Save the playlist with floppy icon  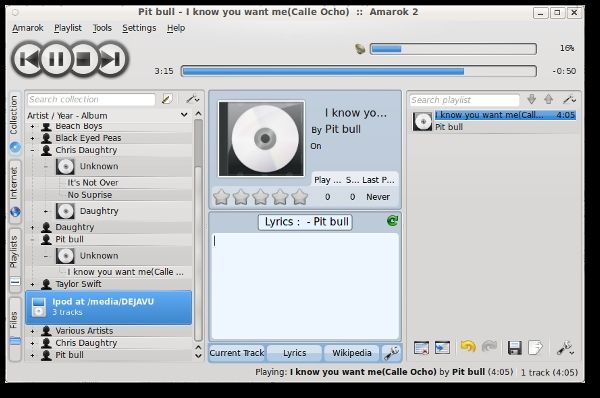coord(515,348)
